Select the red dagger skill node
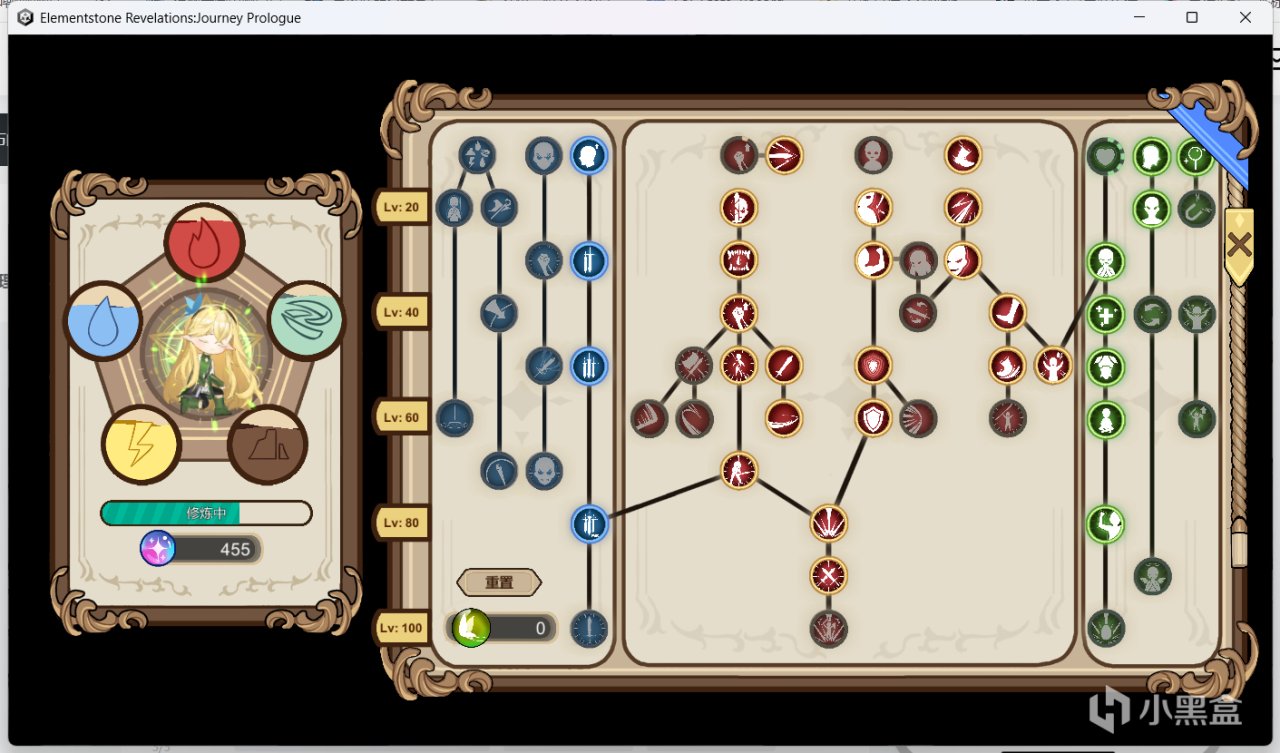The height and width of the screenshot is (753, 1280). [784, 365]
